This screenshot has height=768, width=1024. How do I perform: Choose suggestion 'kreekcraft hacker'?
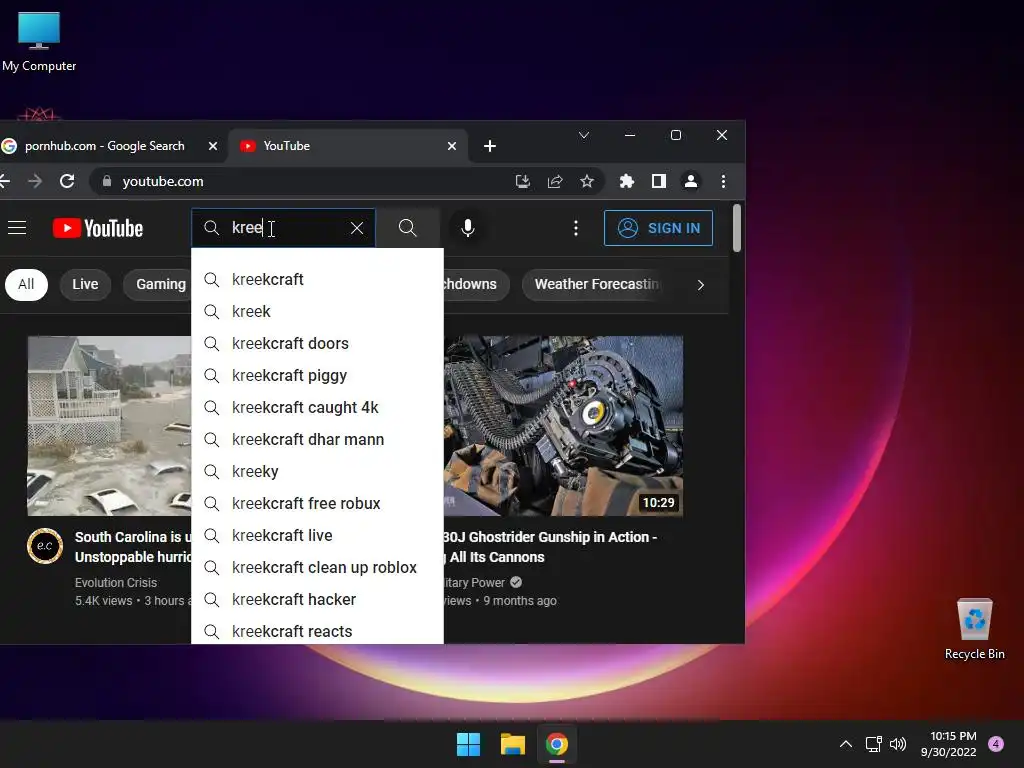pyautogui.click(x=317, y=600)
